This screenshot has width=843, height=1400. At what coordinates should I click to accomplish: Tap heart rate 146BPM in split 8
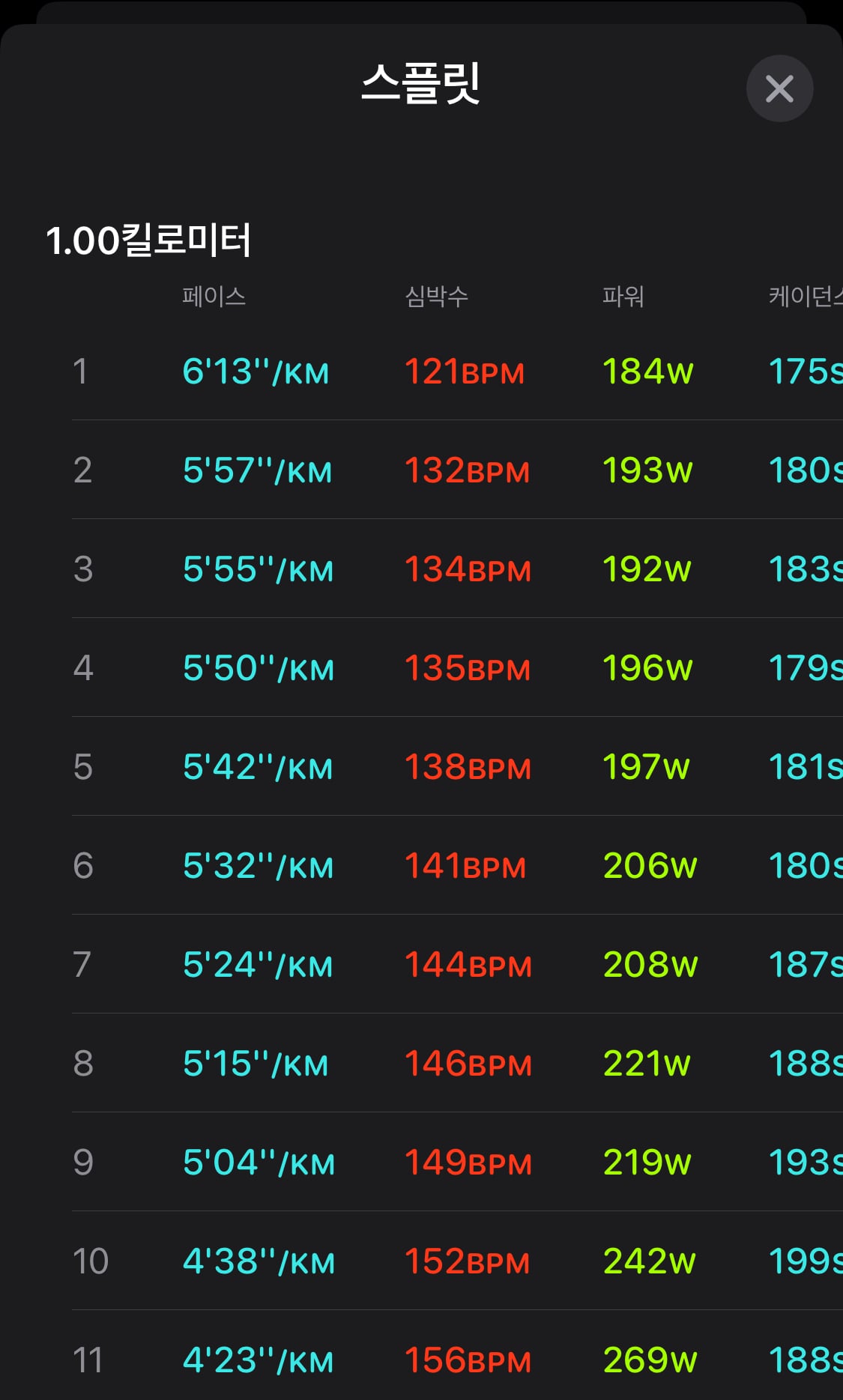point(468,1064)
